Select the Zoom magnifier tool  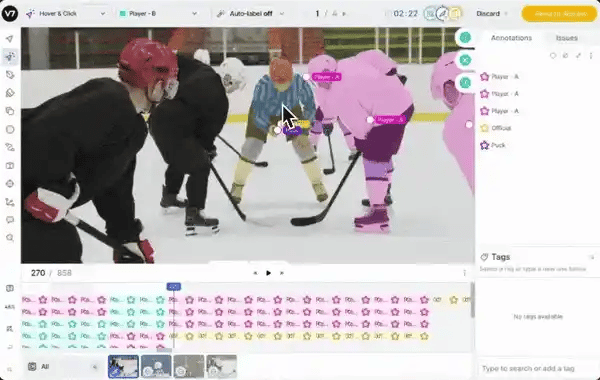click(10, 238)
